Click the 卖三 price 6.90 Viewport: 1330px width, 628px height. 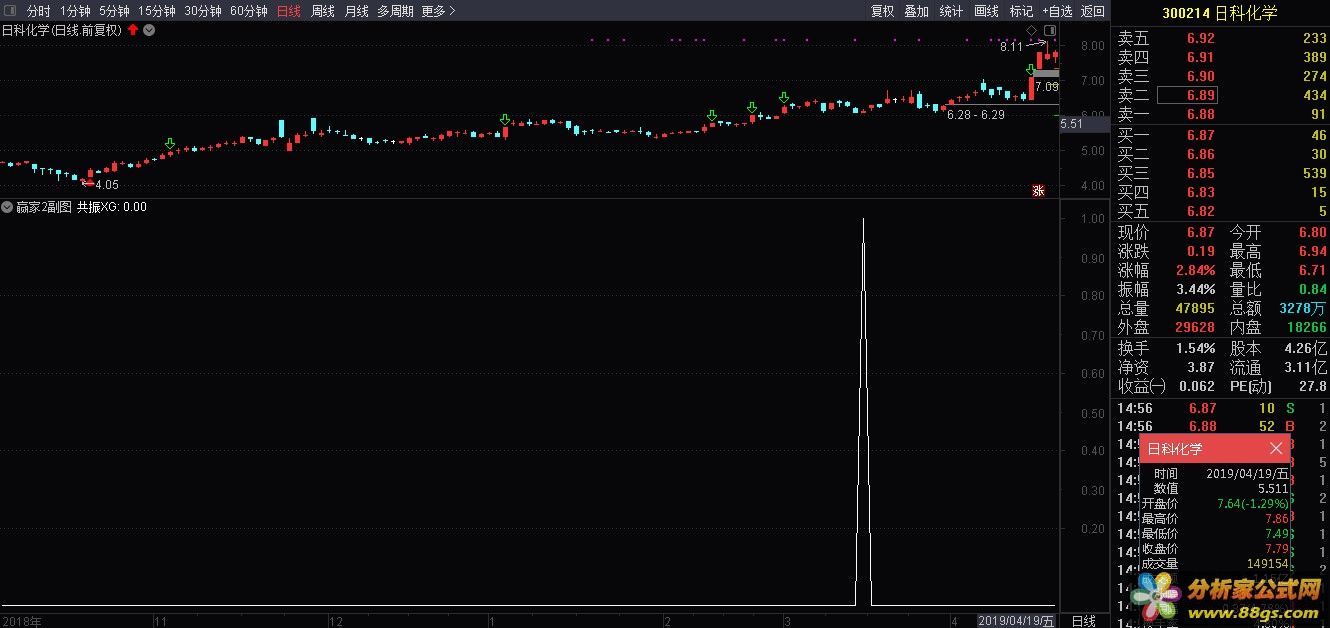pyautogui.click(x=1200, y=77)
